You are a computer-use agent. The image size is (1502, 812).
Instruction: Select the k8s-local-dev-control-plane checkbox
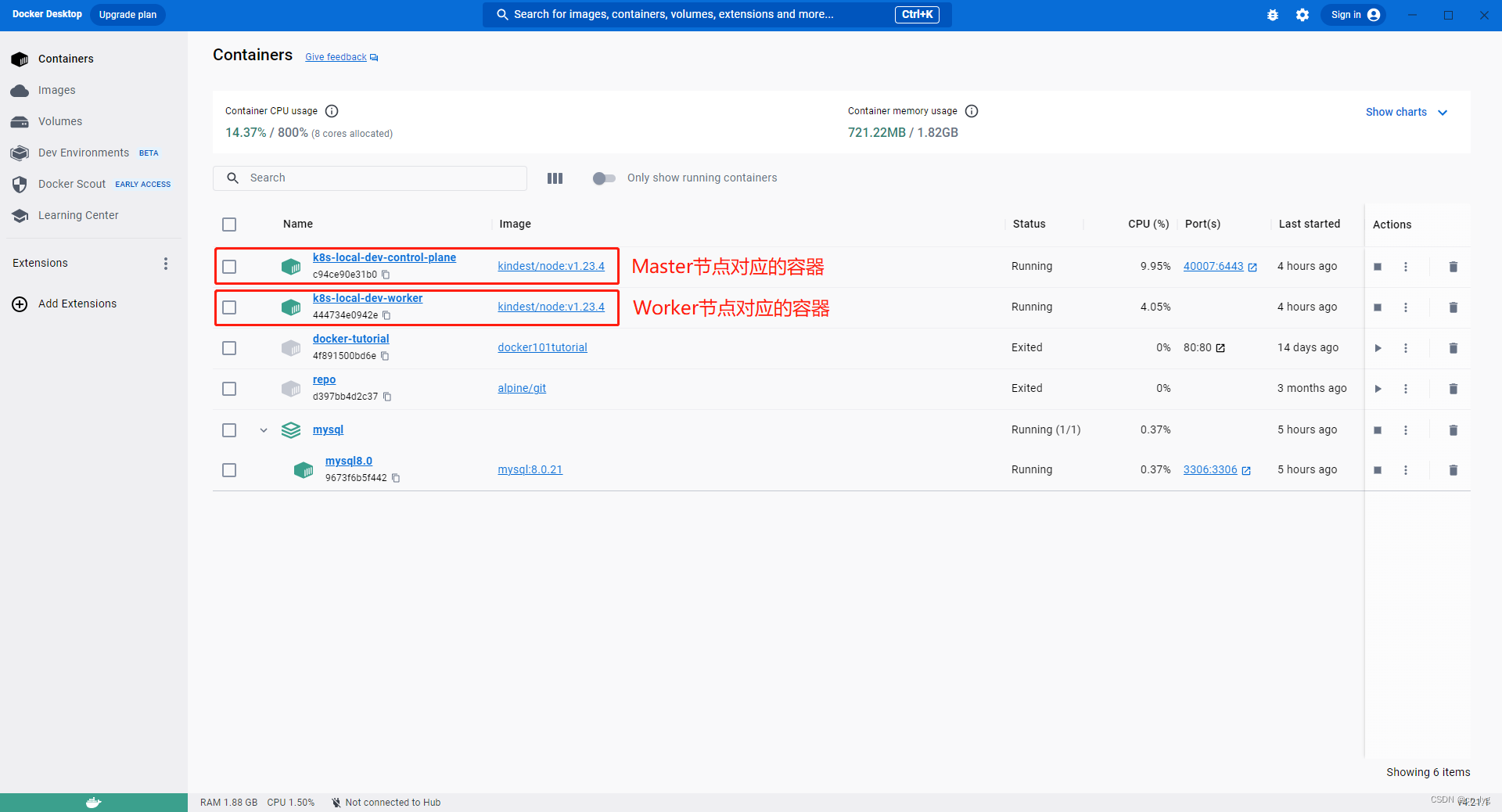229,267
